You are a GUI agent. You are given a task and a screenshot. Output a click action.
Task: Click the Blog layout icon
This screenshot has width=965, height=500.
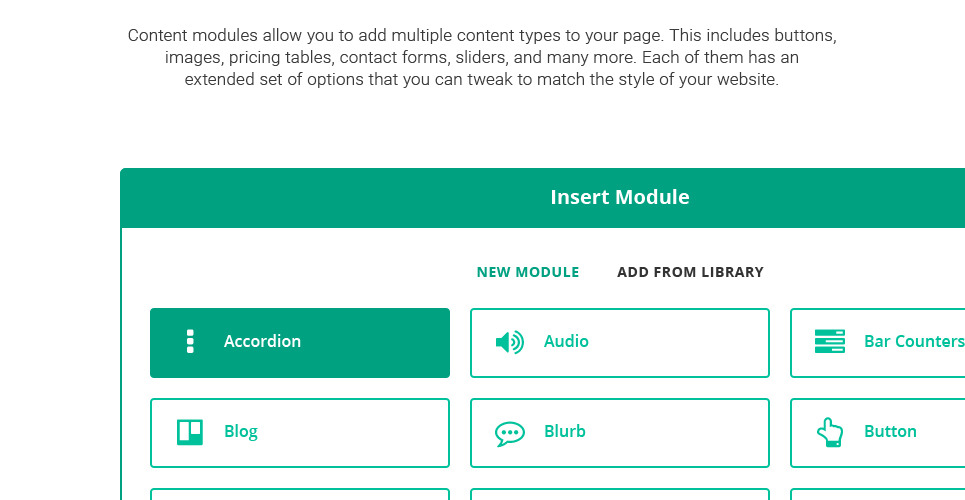[x=190, y=432]
